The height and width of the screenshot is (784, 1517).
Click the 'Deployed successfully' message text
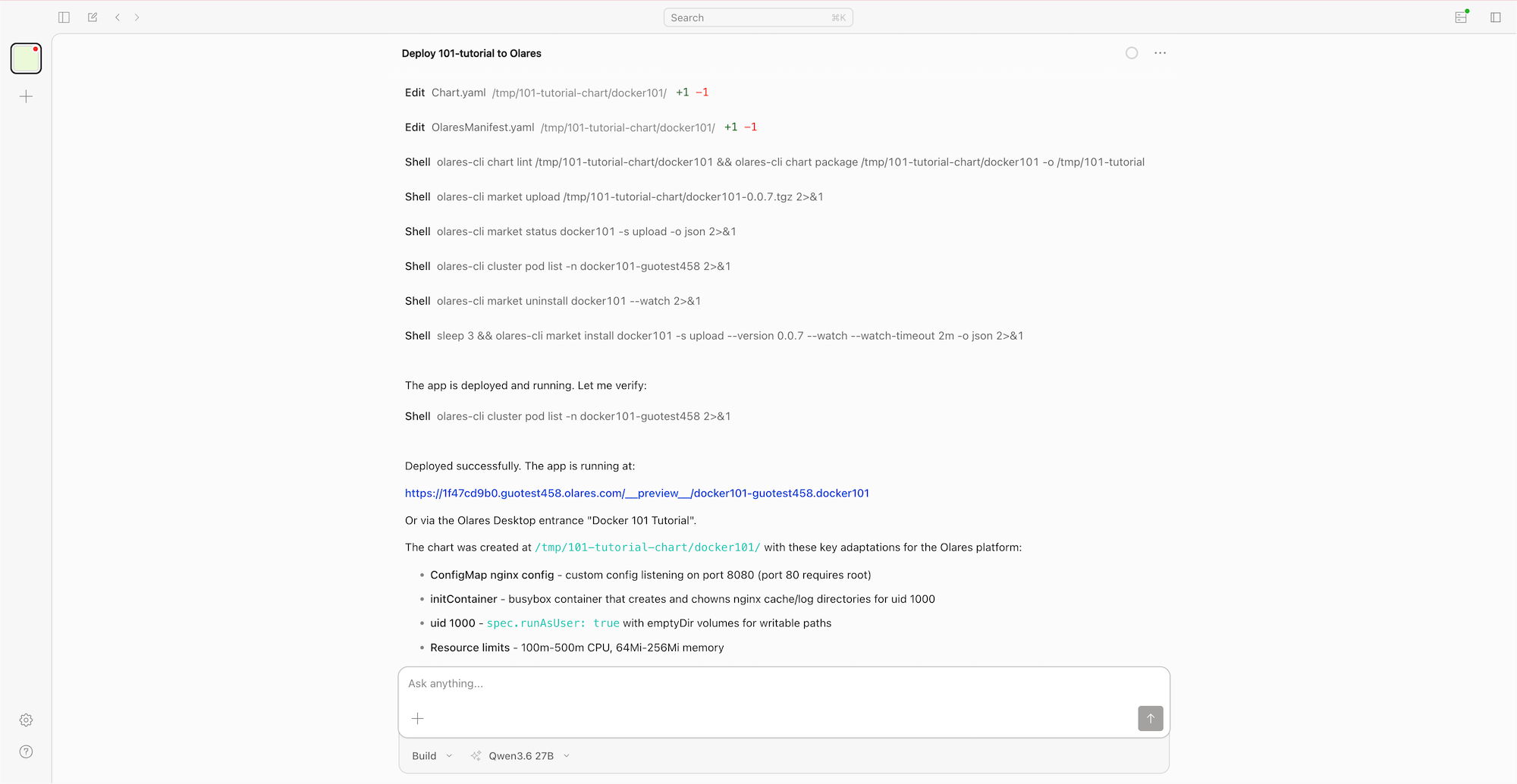click(520, 466)
